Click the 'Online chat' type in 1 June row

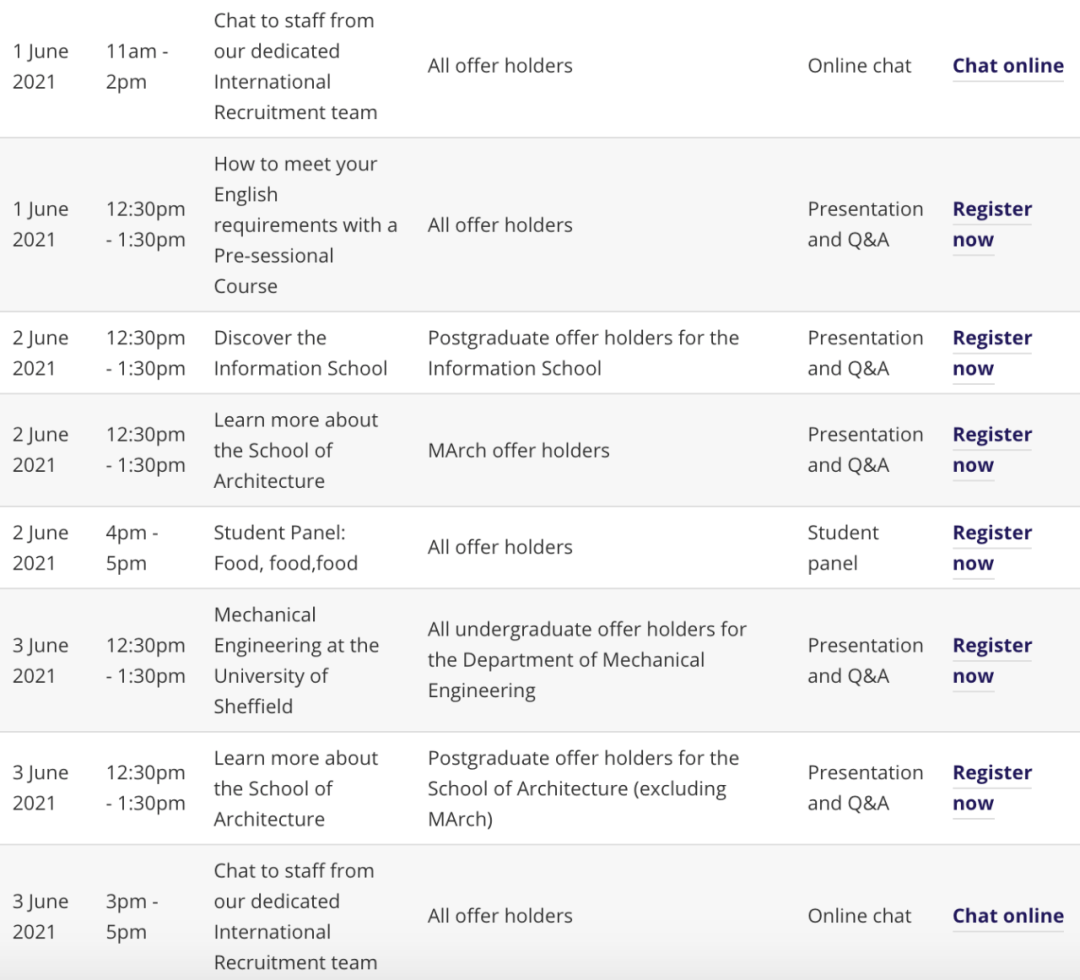pyautogui.click(x=859, y=66)
